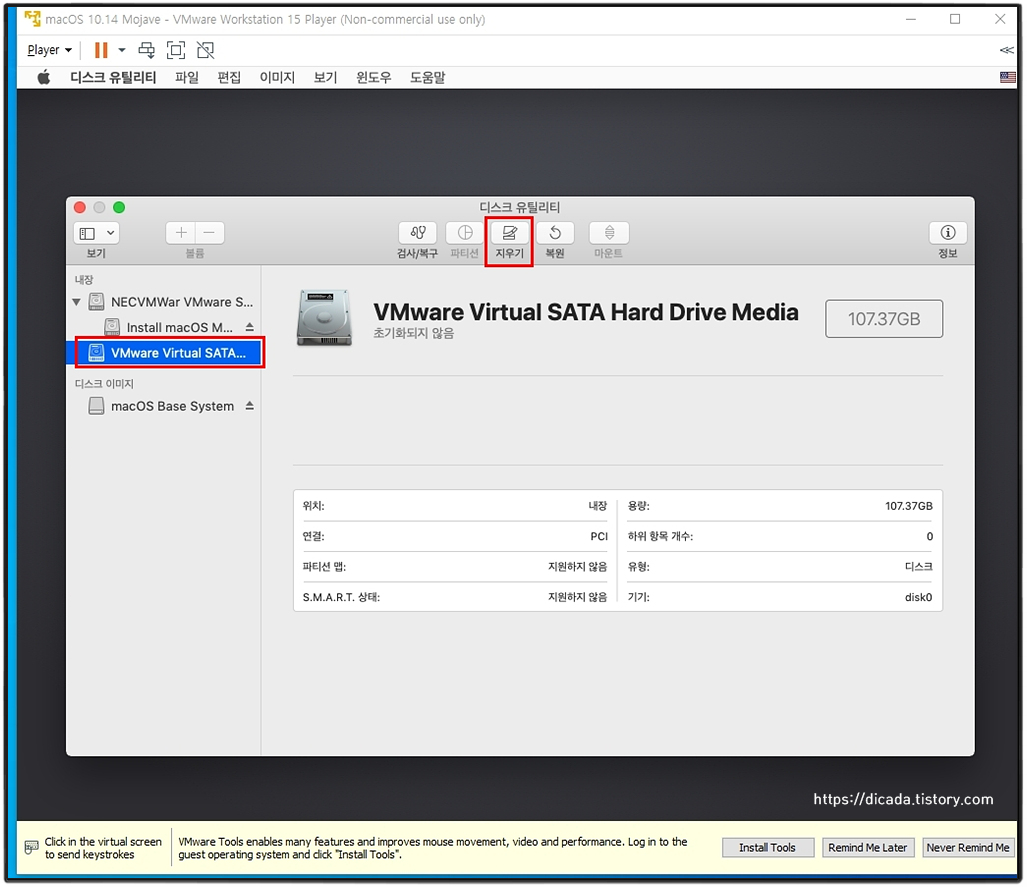The image size is (1027, 887).
Task: Open the 이미지 (Images) menu
Action: click(x=277, y=78)
